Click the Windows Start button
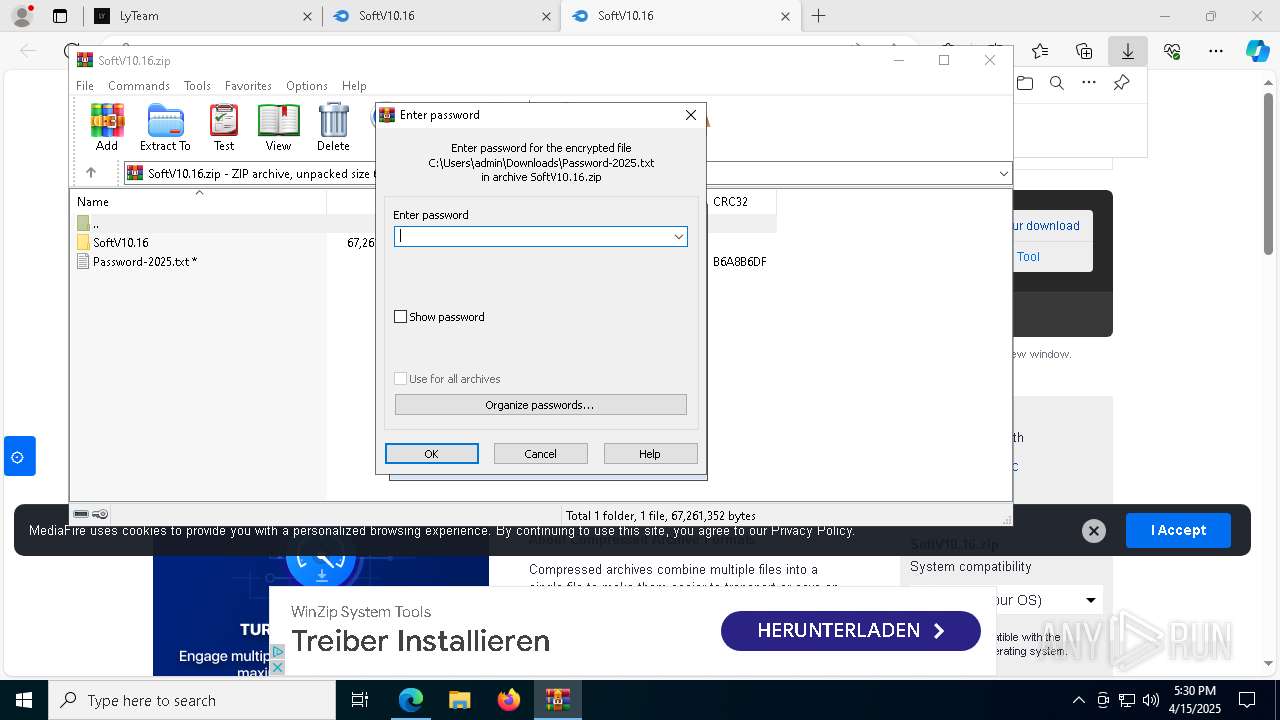This screenshot has height=720, width=1280. (23, 700)
